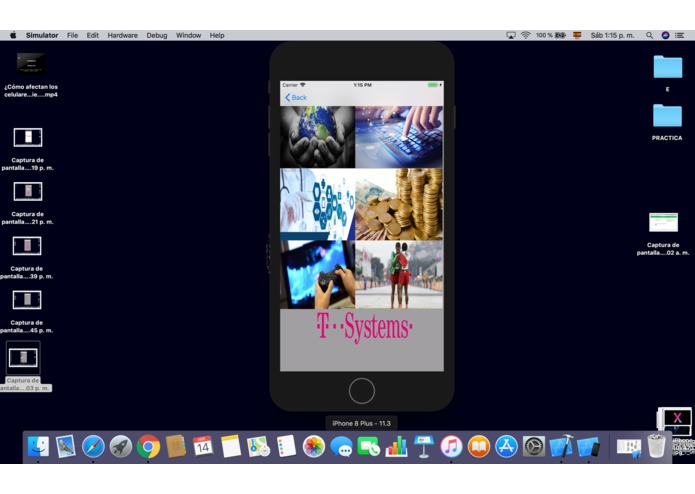Launch FaceTime from the Dock
Viewport: 695px width, 494px height.
pyautogui.click(x=369, y=447)
